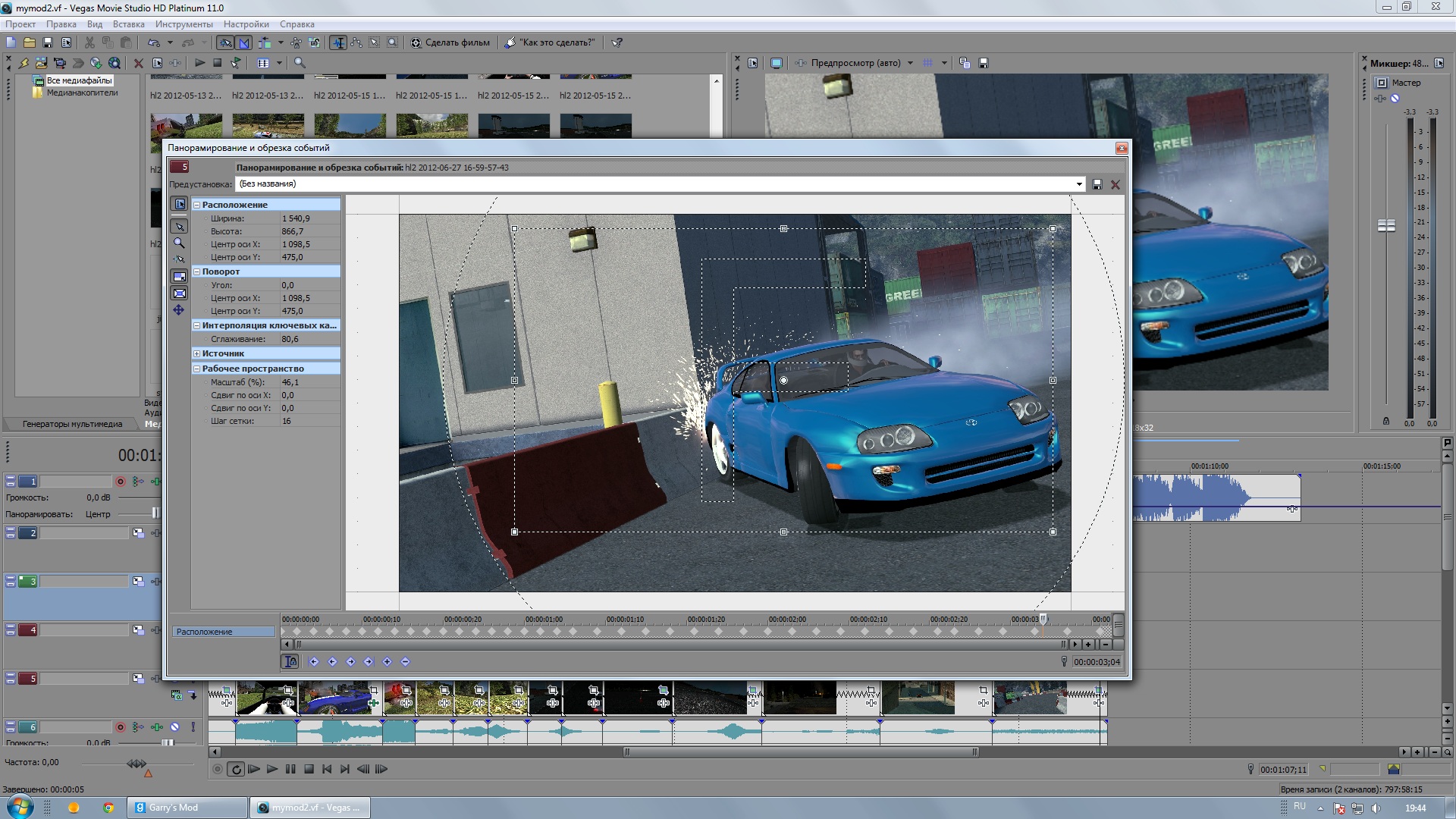
Task: Click the Сделать фильм button
Action: pyautogui.click(x=450, y=42)
